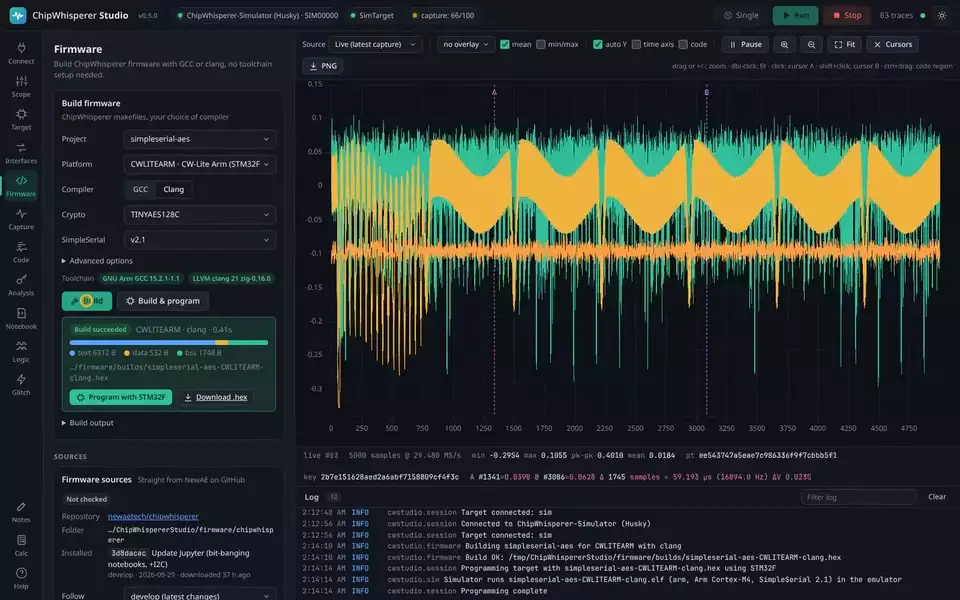The height and width of the screenshot is (600, 960).
Task: Enable the time axis checkbox
Action: tap(636, 44)
